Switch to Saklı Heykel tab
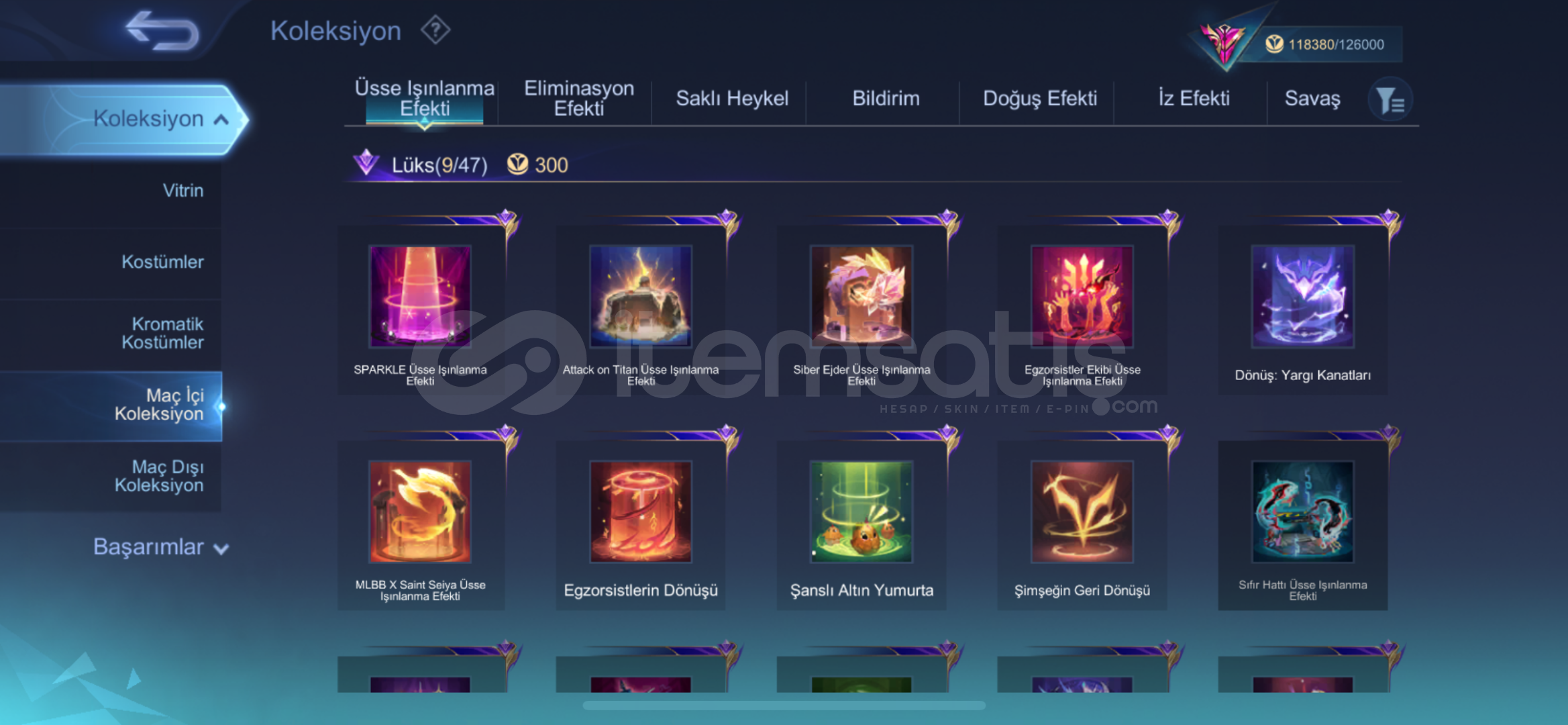Image resolution: width=1568 pixels, height=725 pixels. click(732, 99)
